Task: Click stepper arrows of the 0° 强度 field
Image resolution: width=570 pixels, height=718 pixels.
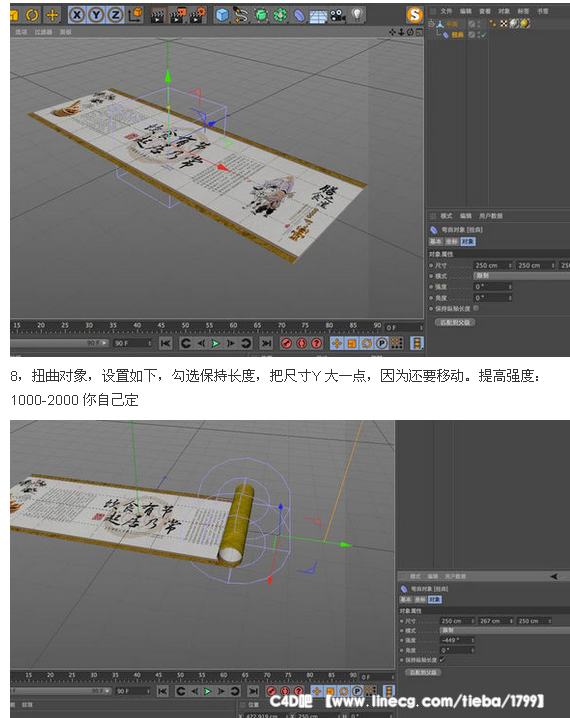Action: click(510, 287)
